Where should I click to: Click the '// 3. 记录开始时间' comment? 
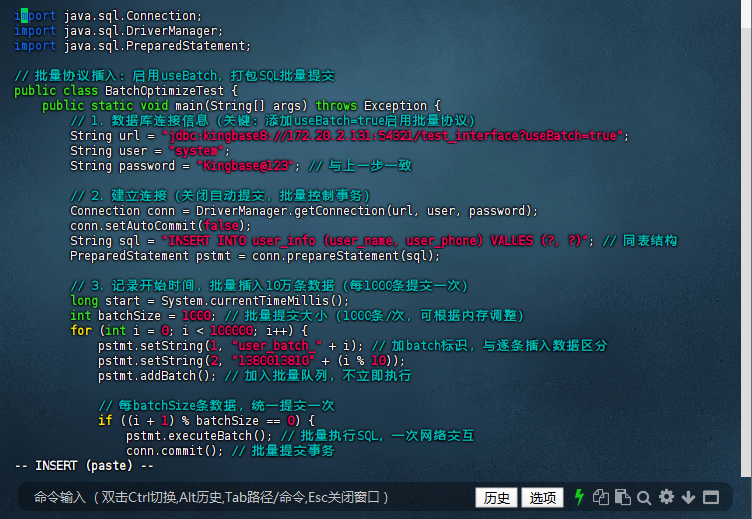tap(269, 285)
